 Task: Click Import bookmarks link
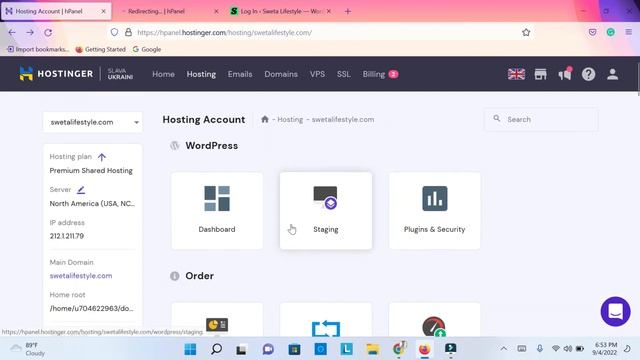[38, 49]
